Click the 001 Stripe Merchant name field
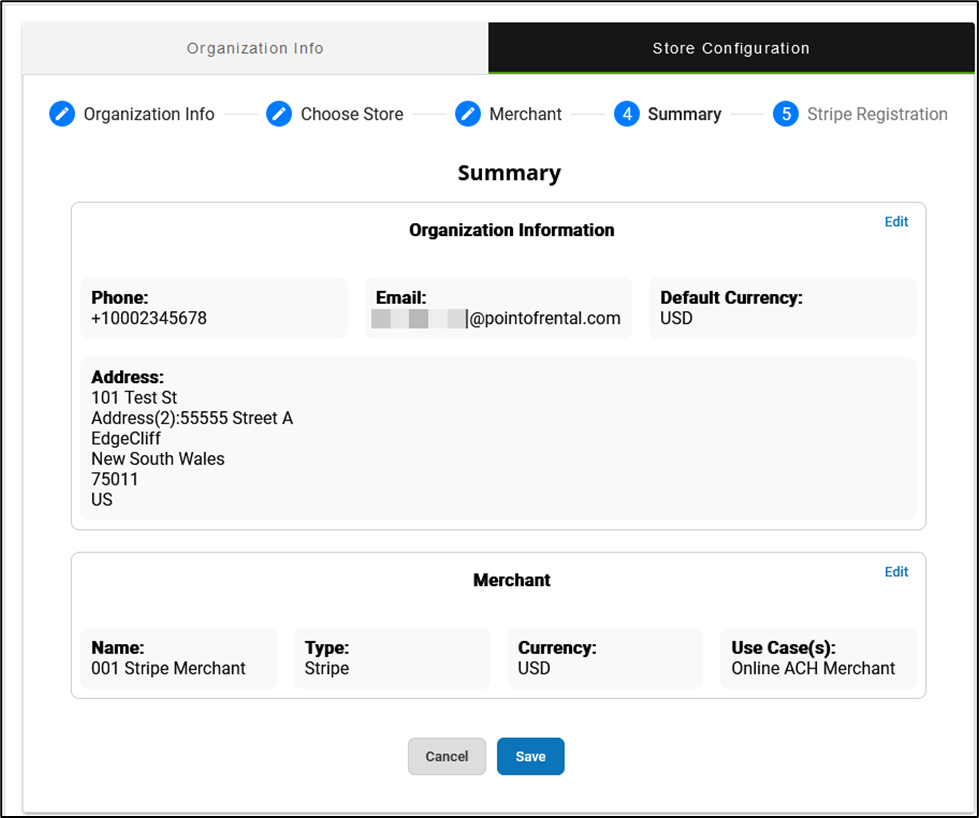This screenshot has height=818, width=979. click(168, 668)
